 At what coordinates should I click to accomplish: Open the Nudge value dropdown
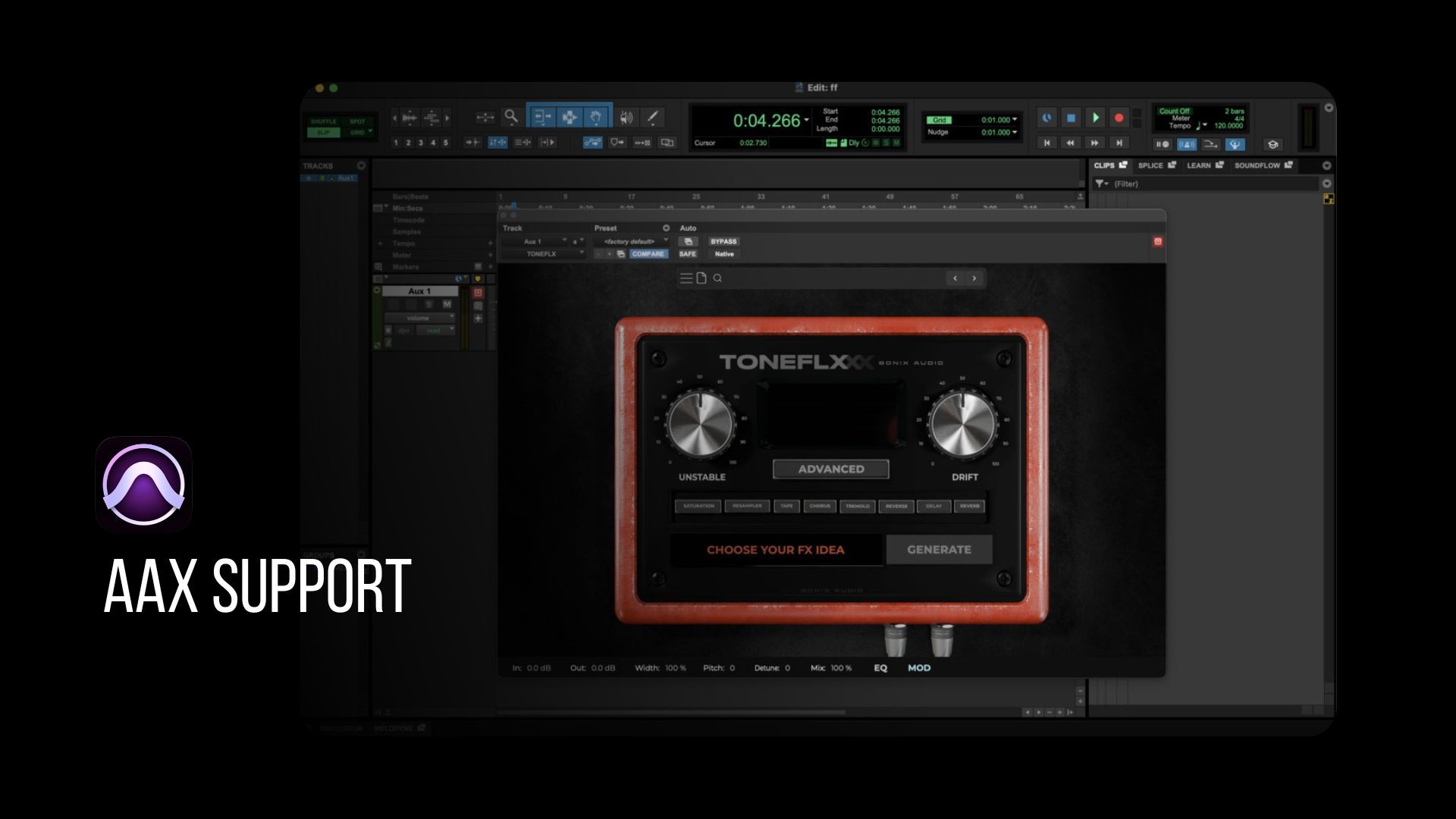[x=1015, y=132]
